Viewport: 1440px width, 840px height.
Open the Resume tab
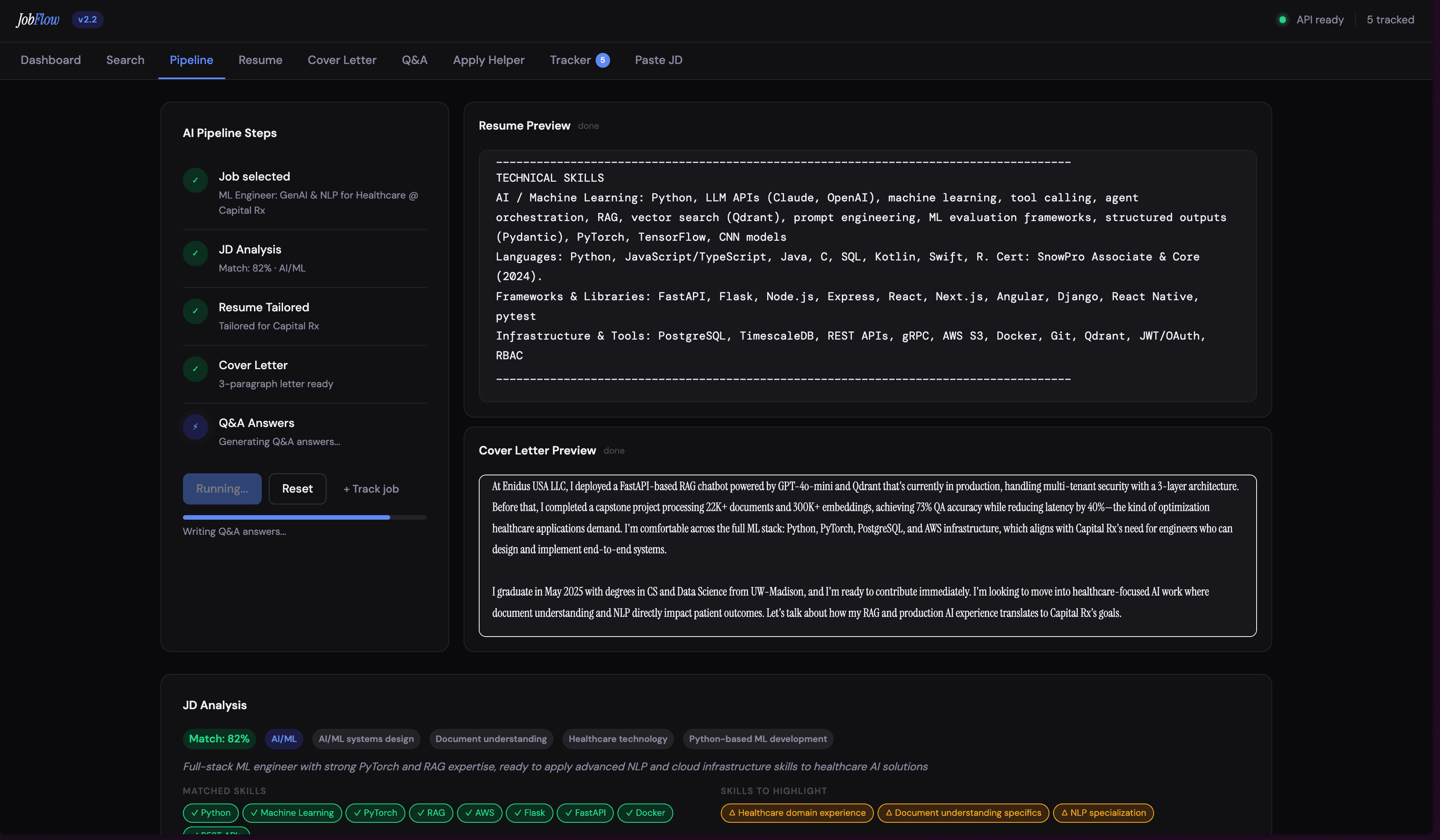260,60
